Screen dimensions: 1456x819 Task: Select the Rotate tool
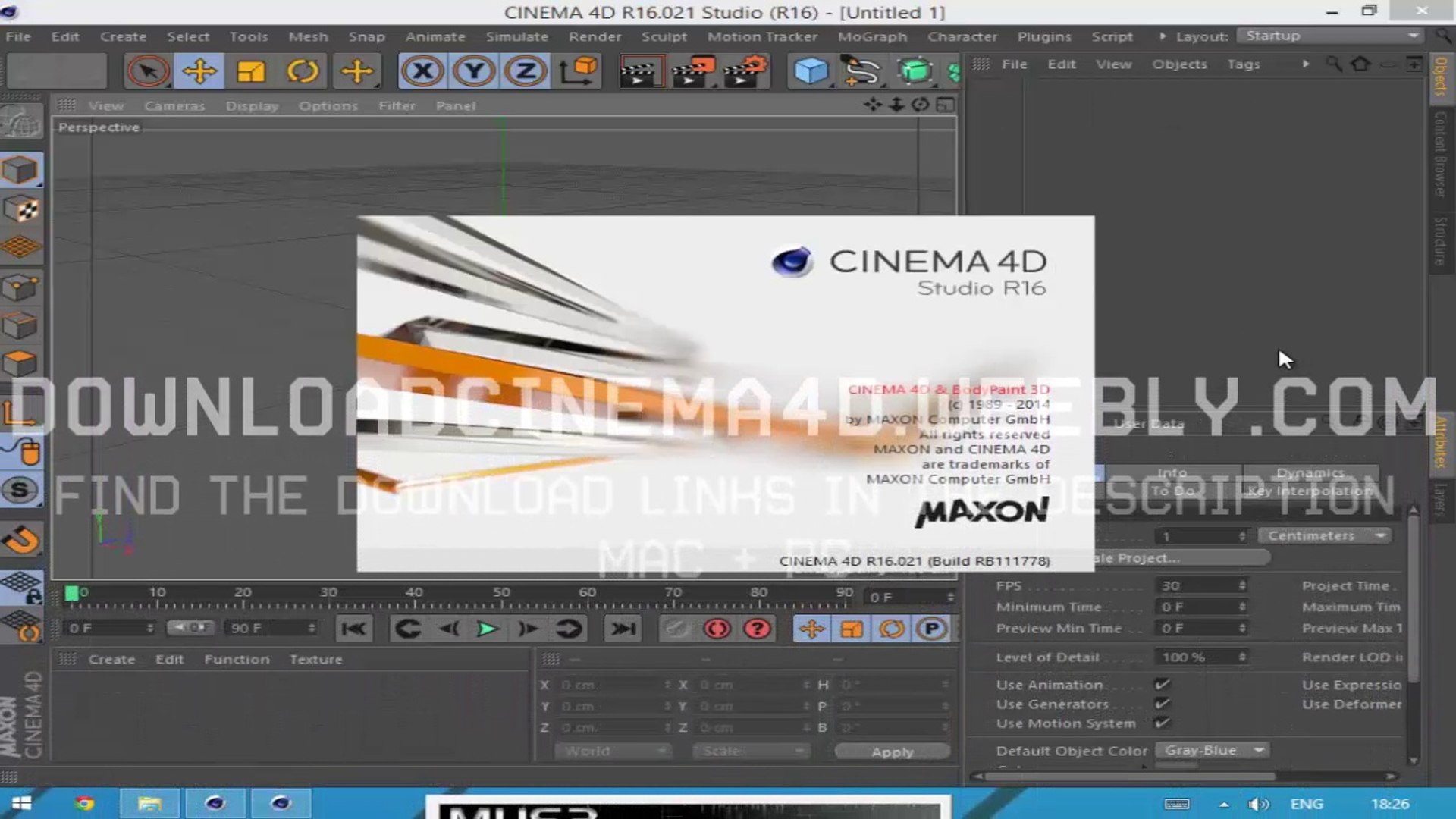point(303,72)
